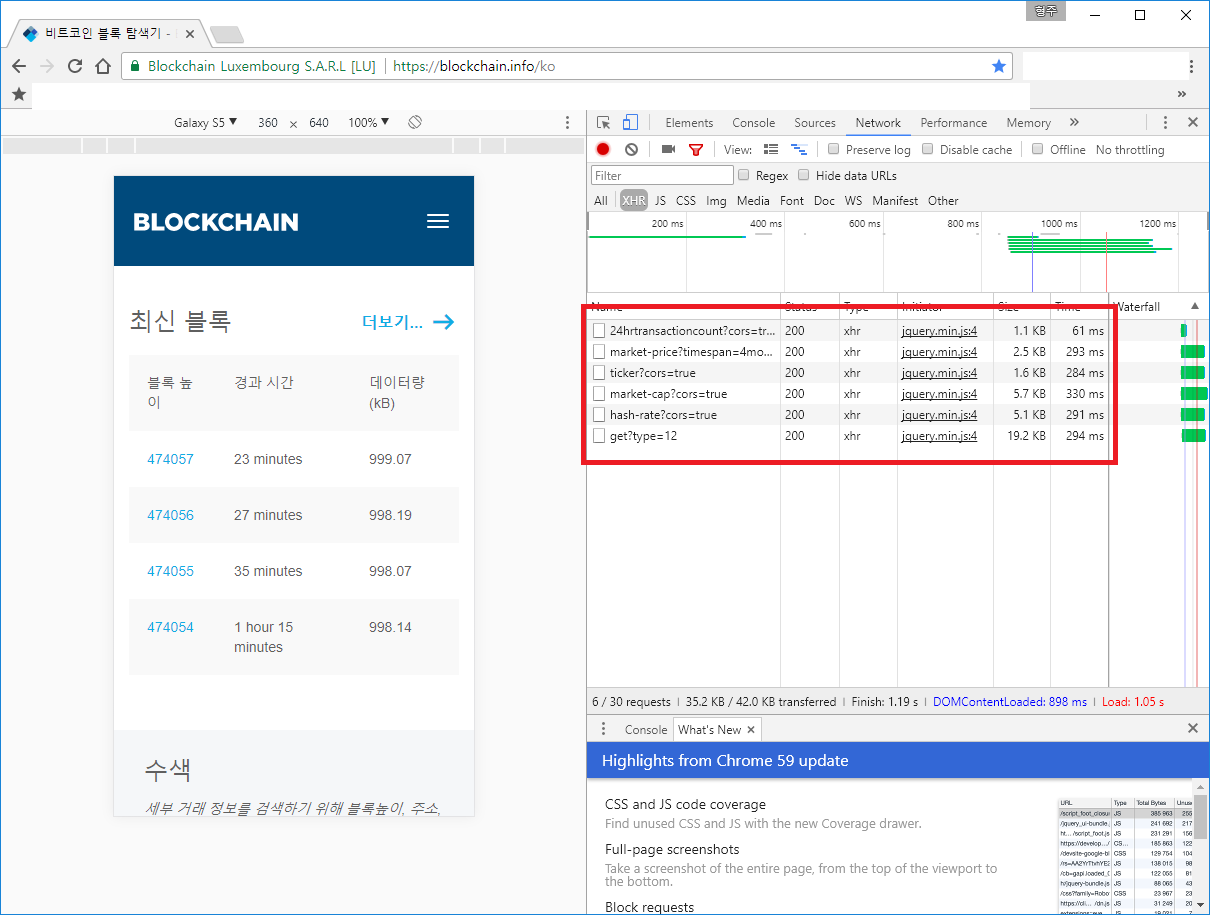Enable Preserve log checkbox
The width and height of the screenshot is (1210, 915).
(834, 149)
